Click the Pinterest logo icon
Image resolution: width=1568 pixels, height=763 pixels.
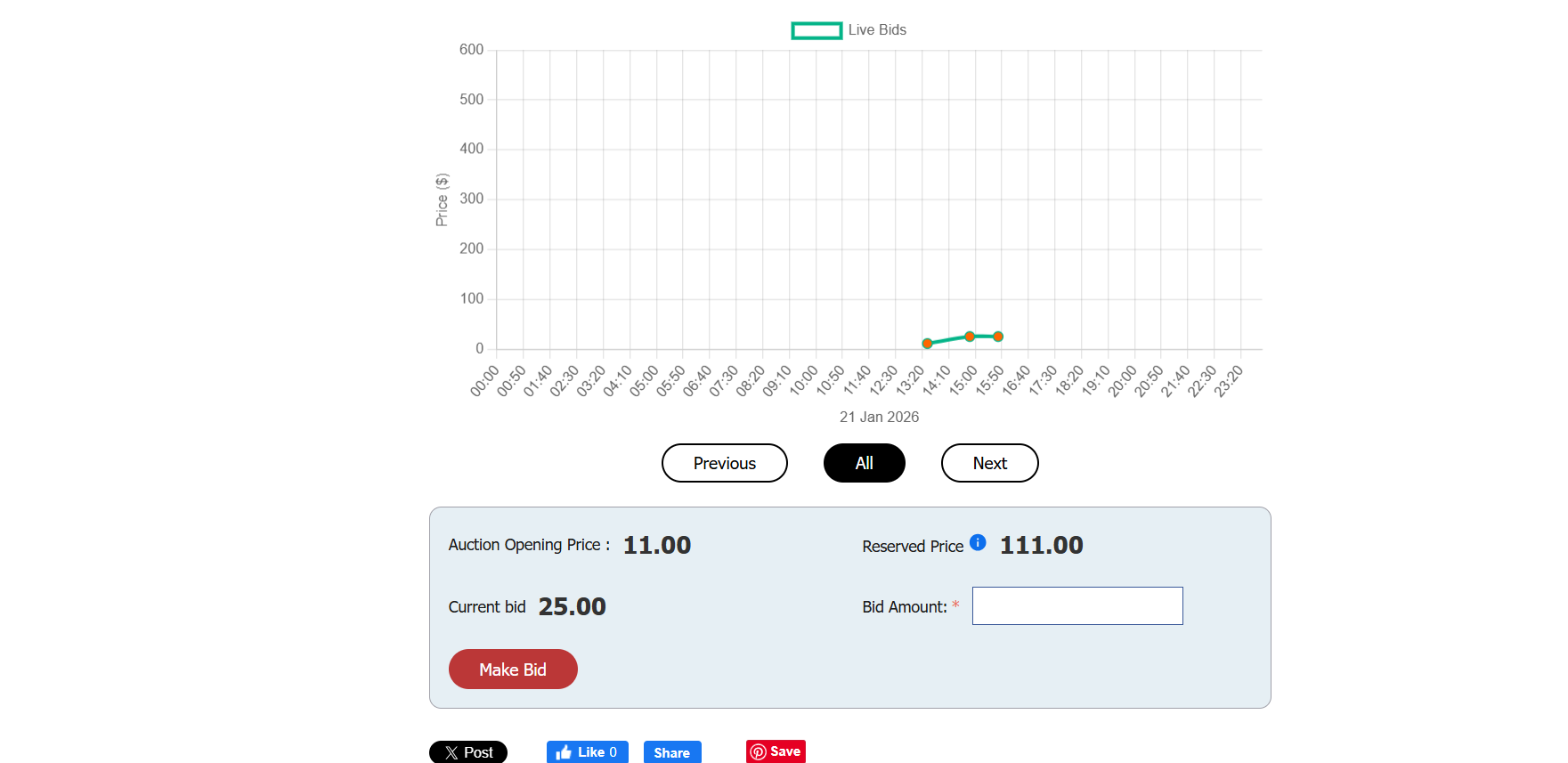[x=758, y=752]
